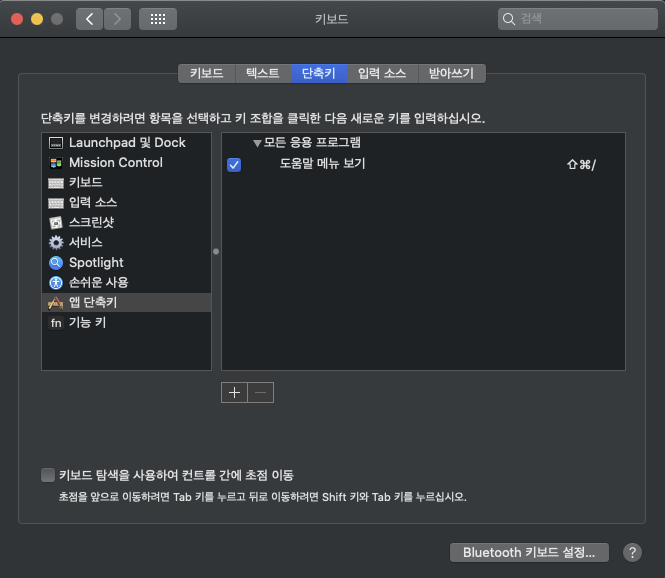The width and height of the screenshot is (665, 578).
Task: Add a shortcut with the plus button
Action: click(x=234, y=393)
